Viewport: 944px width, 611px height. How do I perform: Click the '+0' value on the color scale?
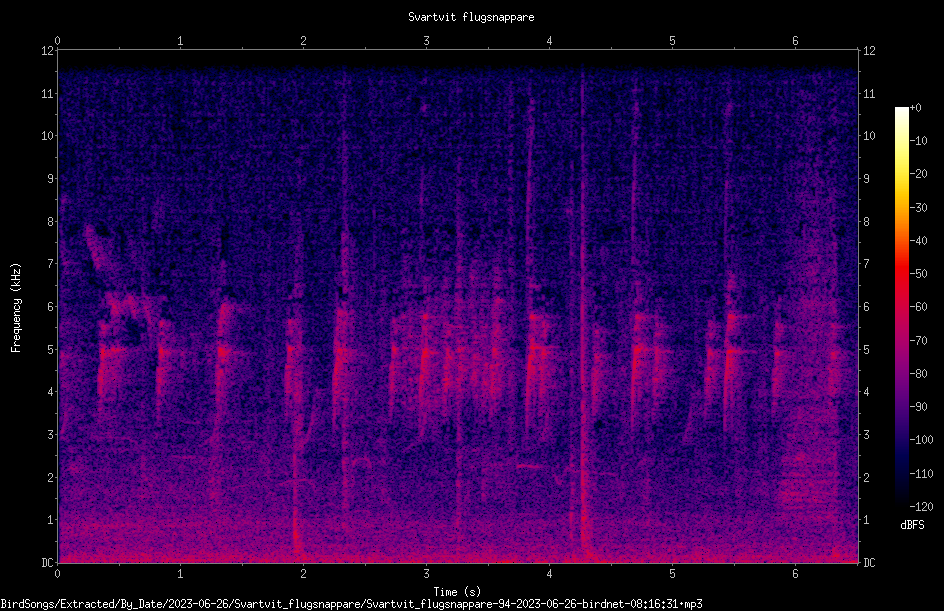(x=915, y=108)
